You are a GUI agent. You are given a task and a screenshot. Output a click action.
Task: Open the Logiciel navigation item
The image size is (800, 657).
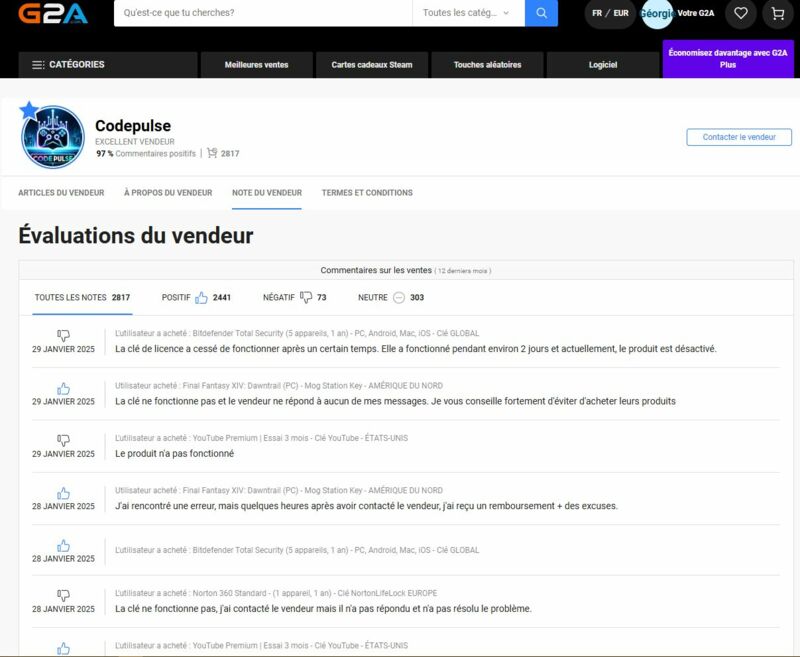pos(603,65)
